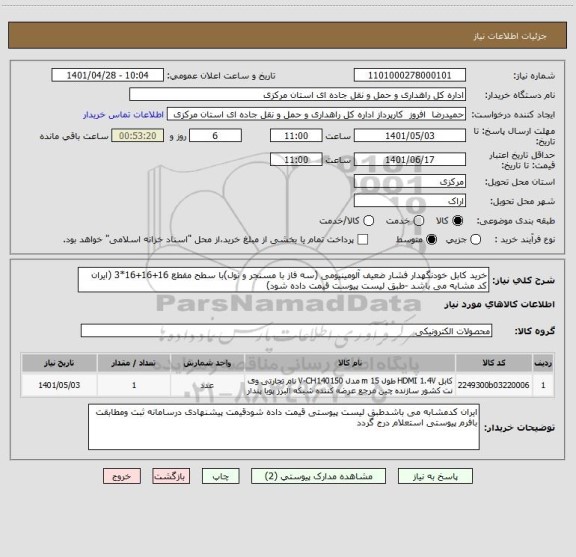Open the اطلاعات تماس خریدار link

[x=123, y=115]
